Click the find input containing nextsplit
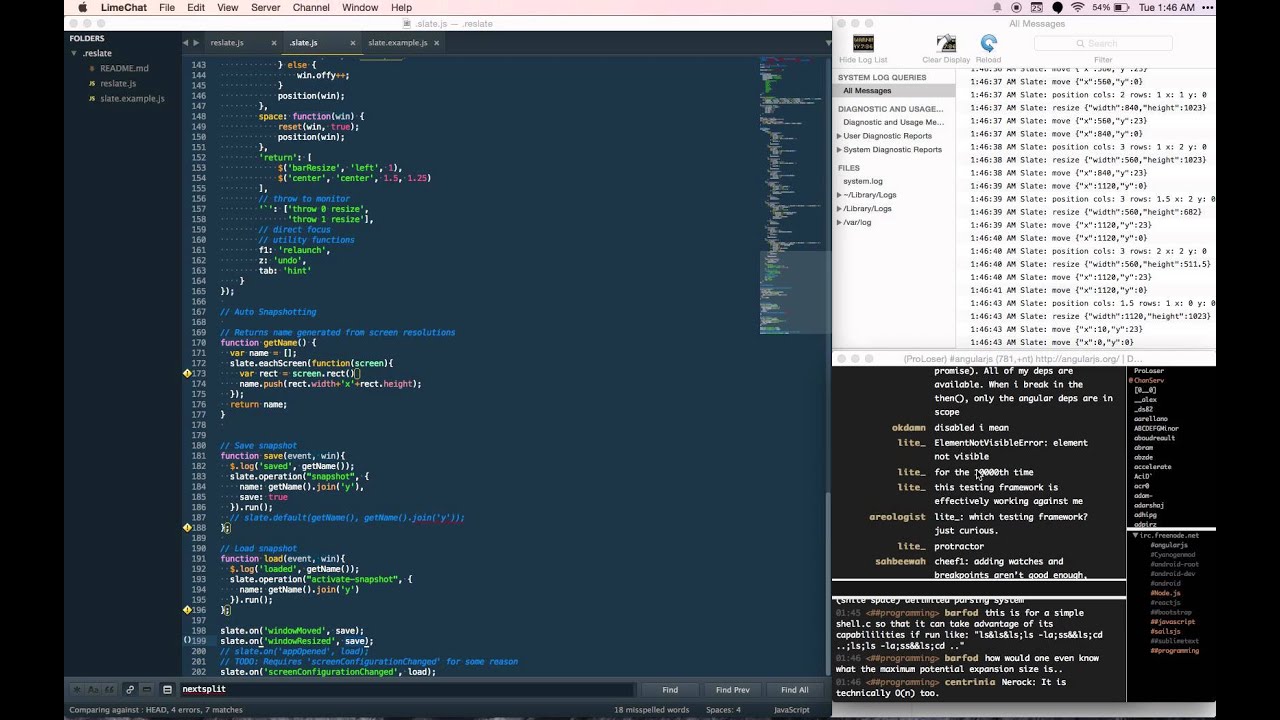The image size is (1280, 720). [x=406, y=689]
